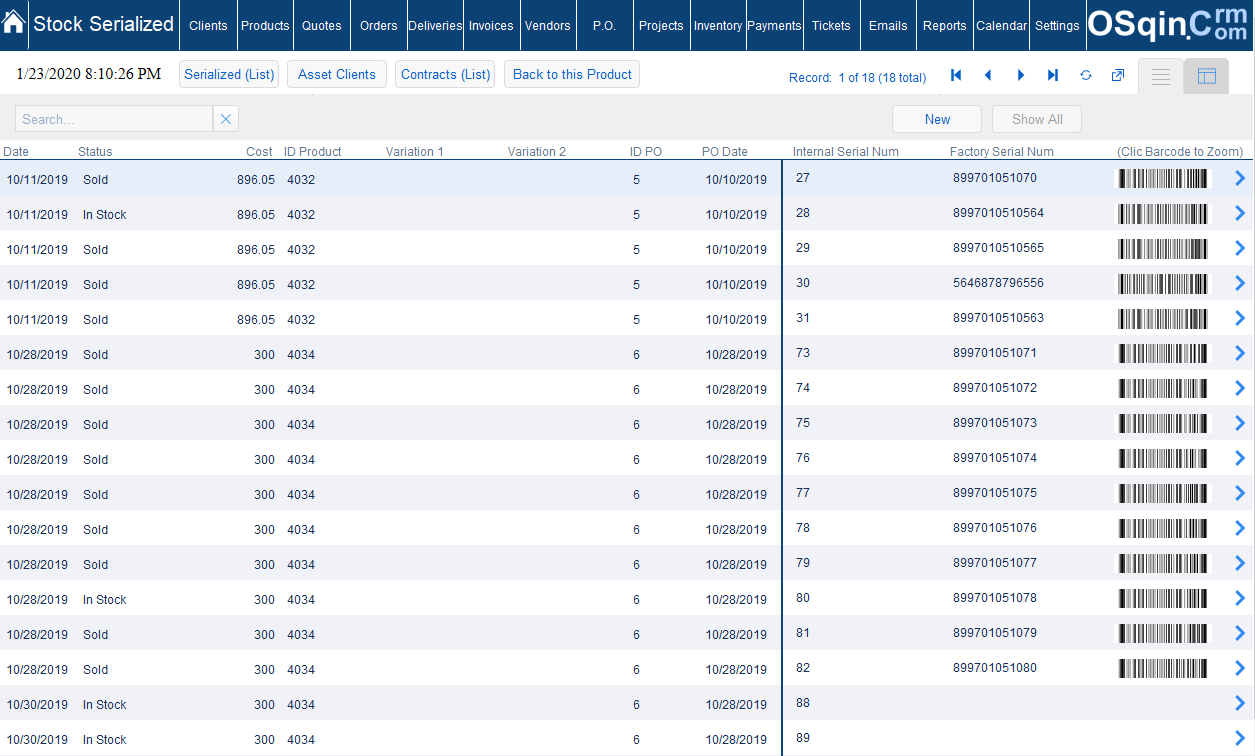Image resolution: width=1255 pixels, height=756 pixels.
Task: Zoom barcode for serial 899701051071
Action: [1163, 353]
